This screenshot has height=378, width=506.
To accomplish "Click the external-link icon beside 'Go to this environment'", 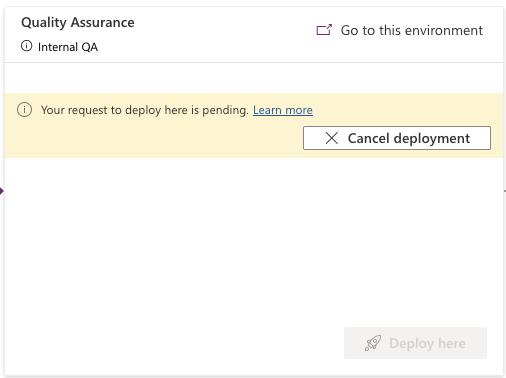I will pos(324,30).
